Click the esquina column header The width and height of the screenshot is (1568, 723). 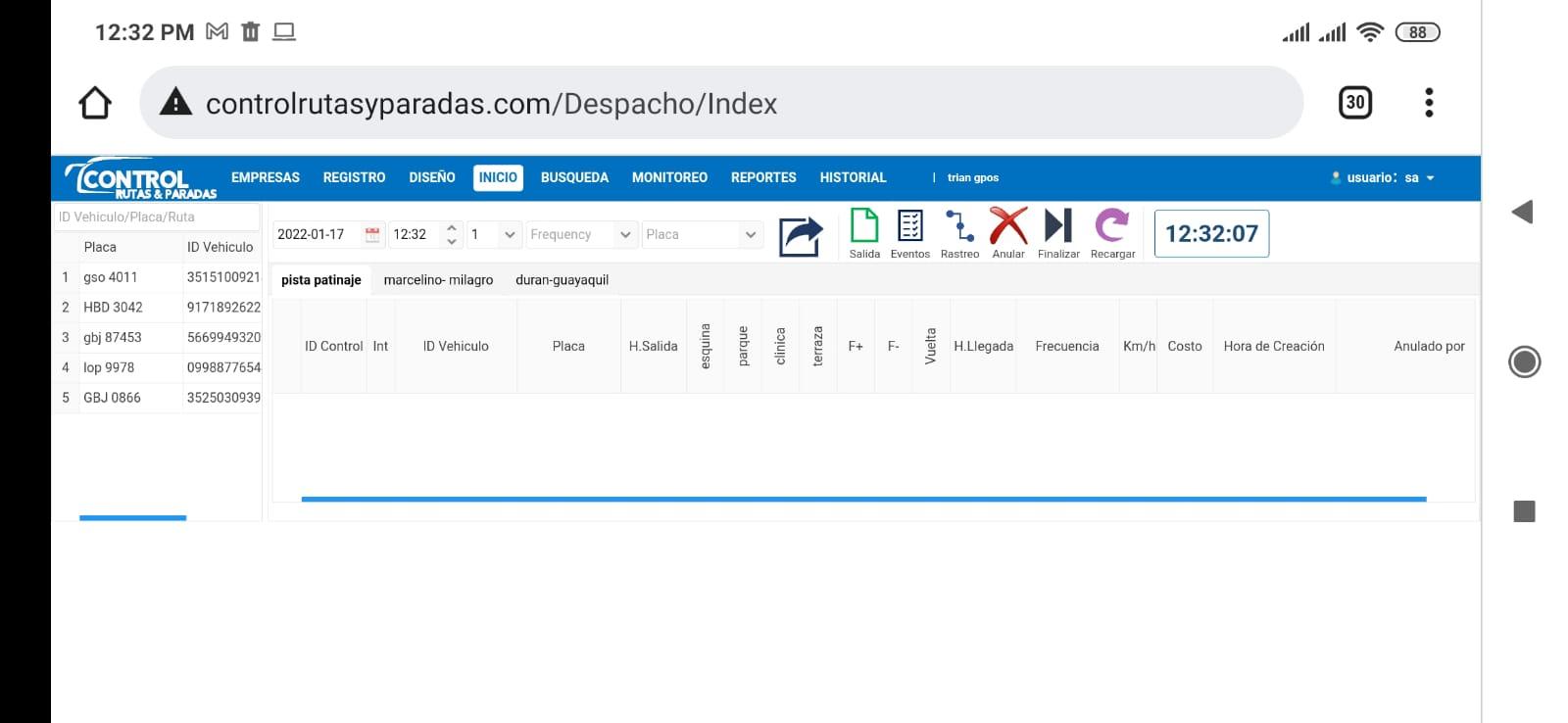point(706,346)
